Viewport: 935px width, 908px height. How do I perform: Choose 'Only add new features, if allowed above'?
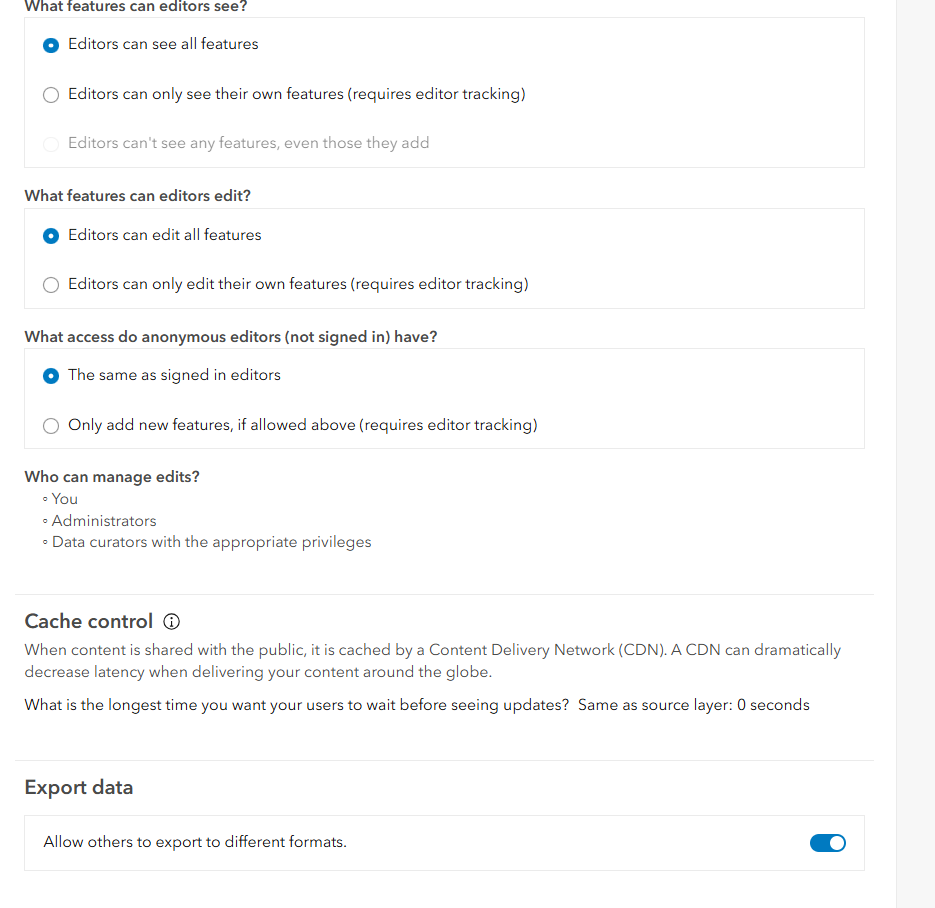tap(51, 426)
